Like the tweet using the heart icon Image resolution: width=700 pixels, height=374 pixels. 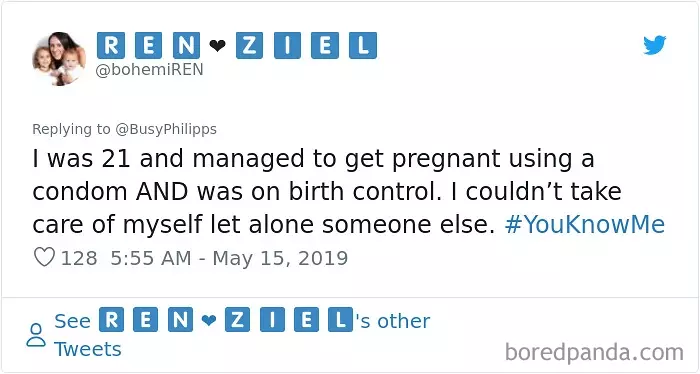click(44, 257)
